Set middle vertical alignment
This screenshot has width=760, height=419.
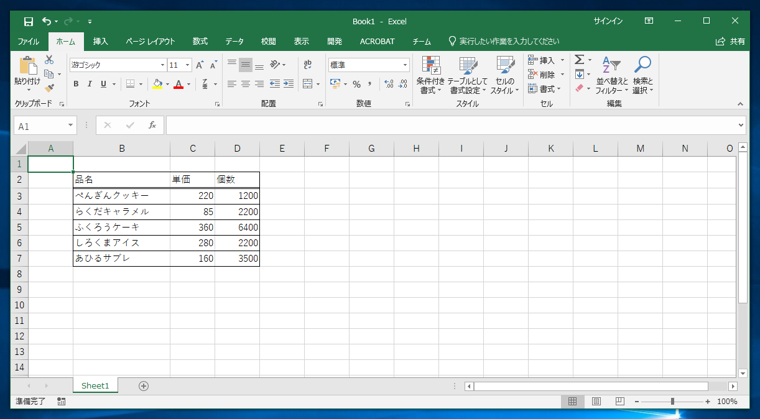[246, 64]
